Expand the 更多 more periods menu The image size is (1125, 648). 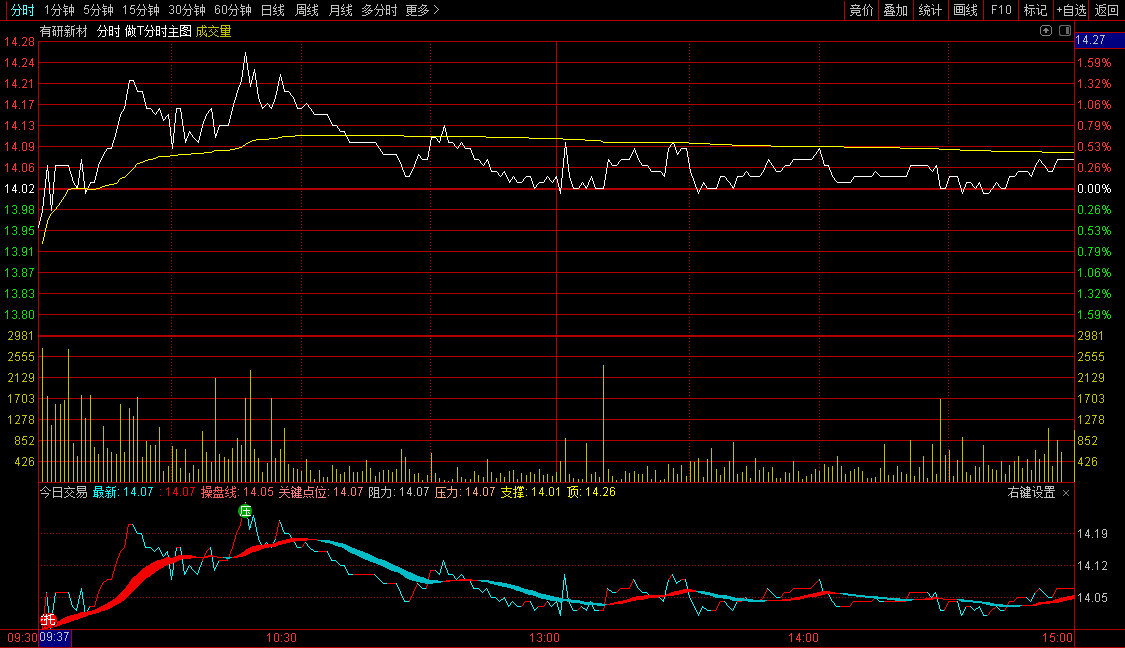tap(422, 10)
